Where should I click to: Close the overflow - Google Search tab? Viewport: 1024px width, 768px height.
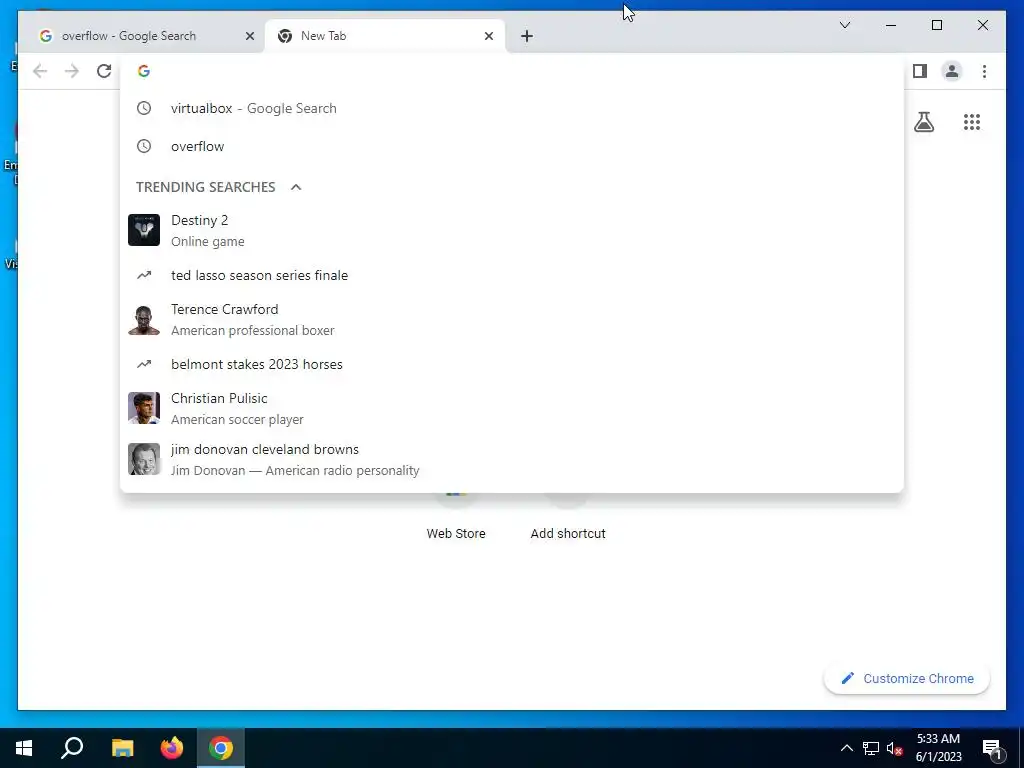point(249,36)
